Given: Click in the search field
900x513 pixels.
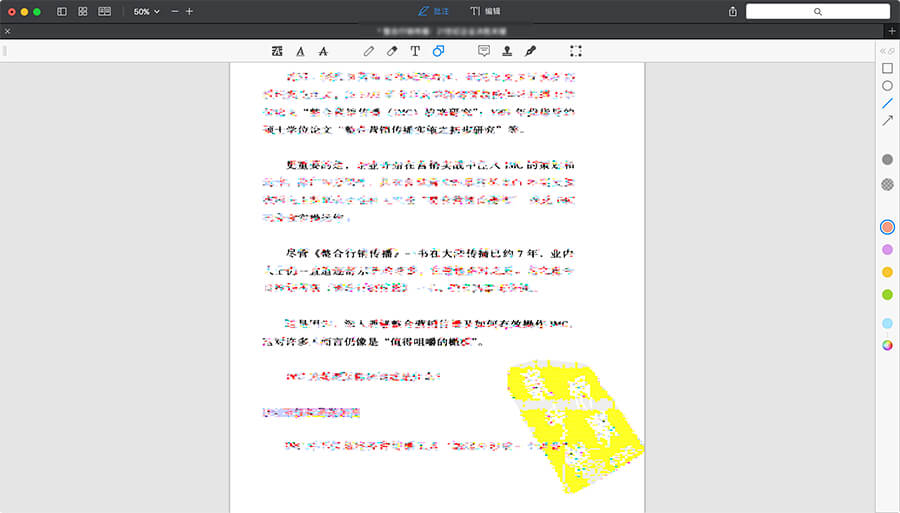Looking at the screenshot, I should pos(818,11).
